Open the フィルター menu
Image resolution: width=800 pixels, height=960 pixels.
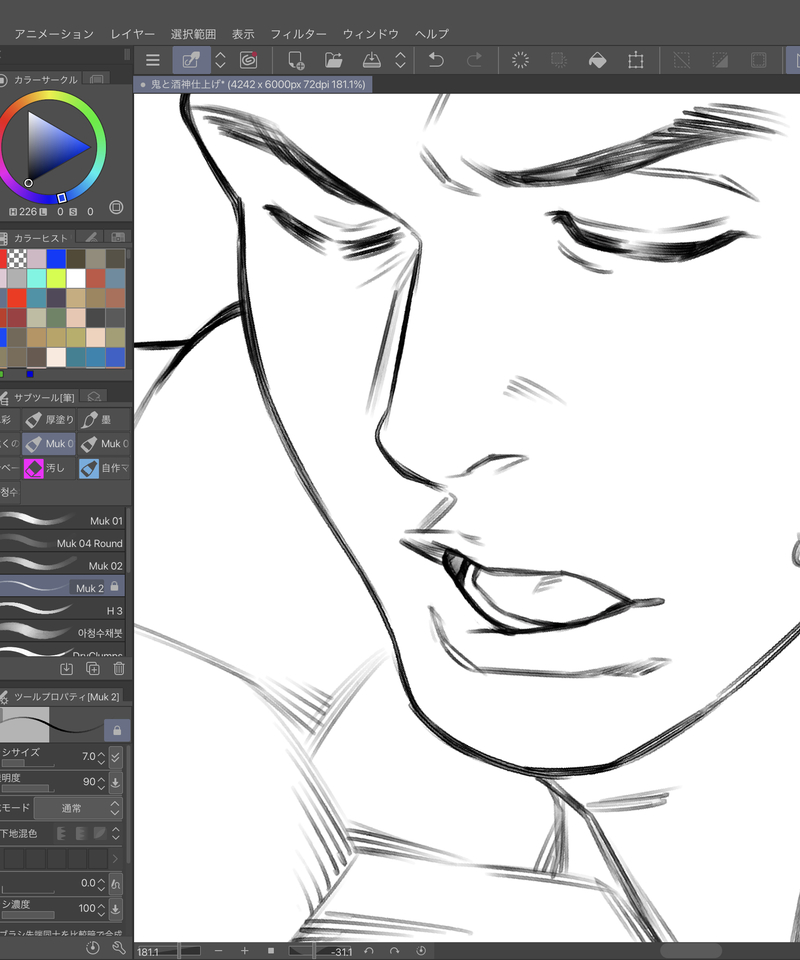pos(298,34)
